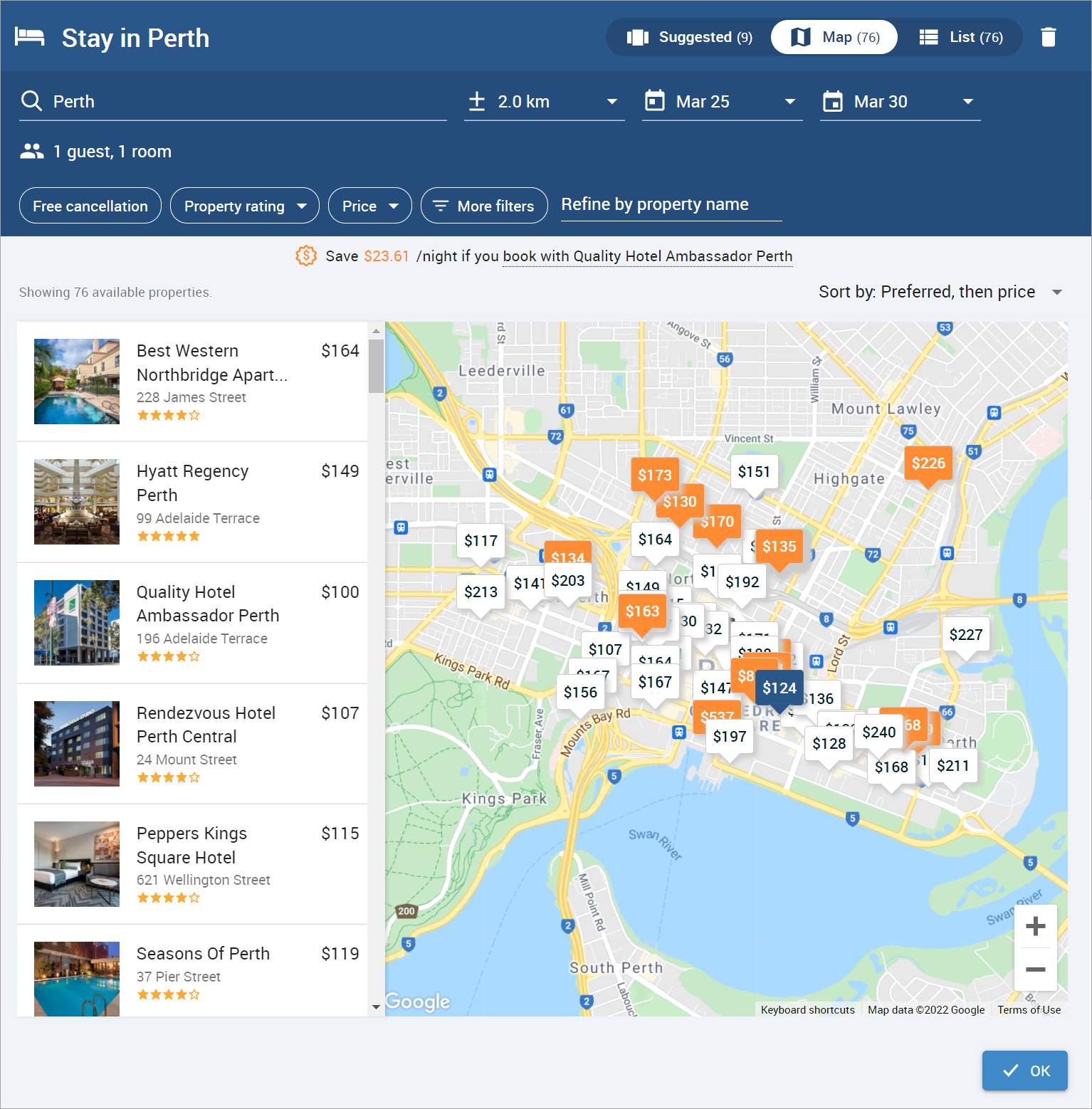Select the $197 map marker
Screen dimensions: 1092x1109
tap(730, 737)
